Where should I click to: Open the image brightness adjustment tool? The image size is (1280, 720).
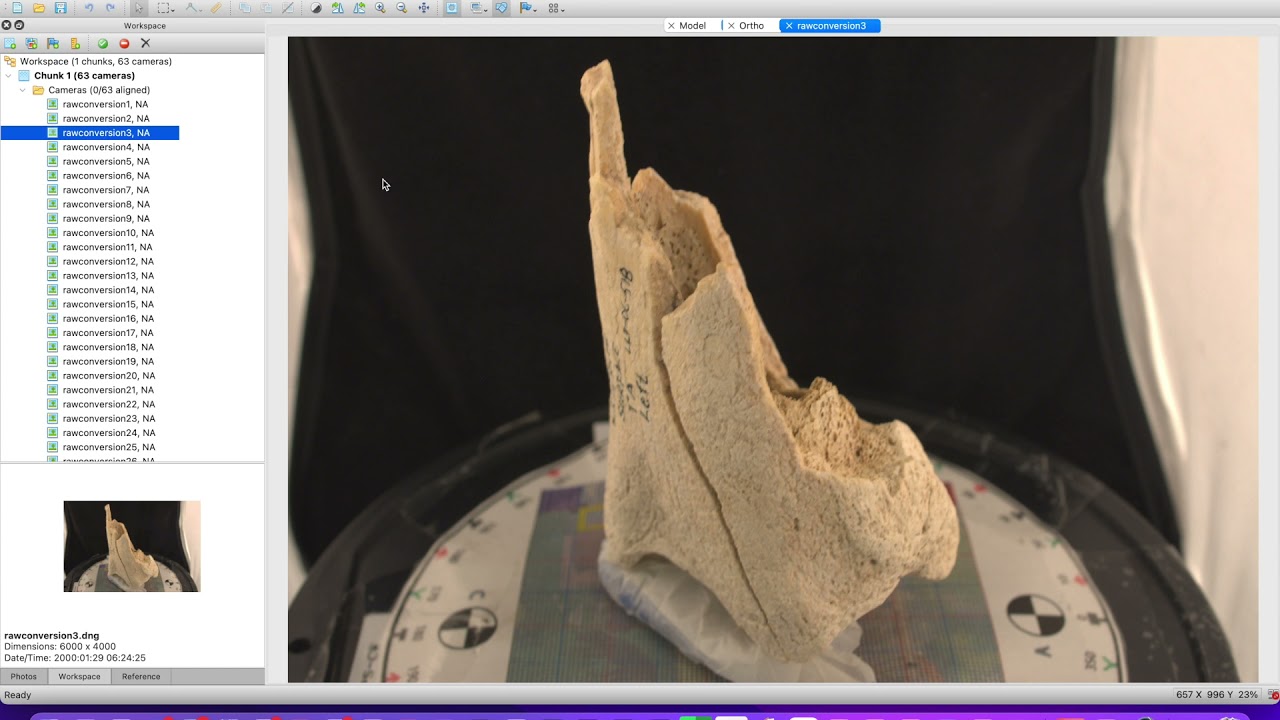[x=316, y=8]
